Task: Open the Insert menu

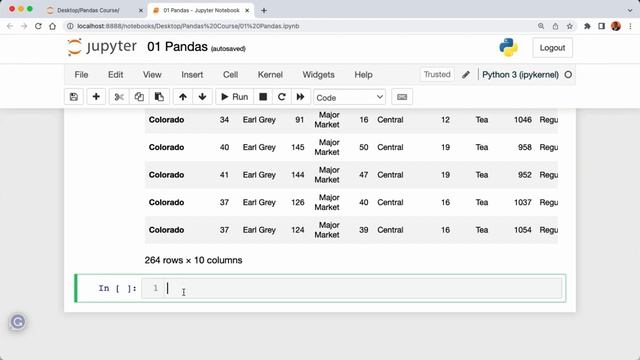Action: 192,75
